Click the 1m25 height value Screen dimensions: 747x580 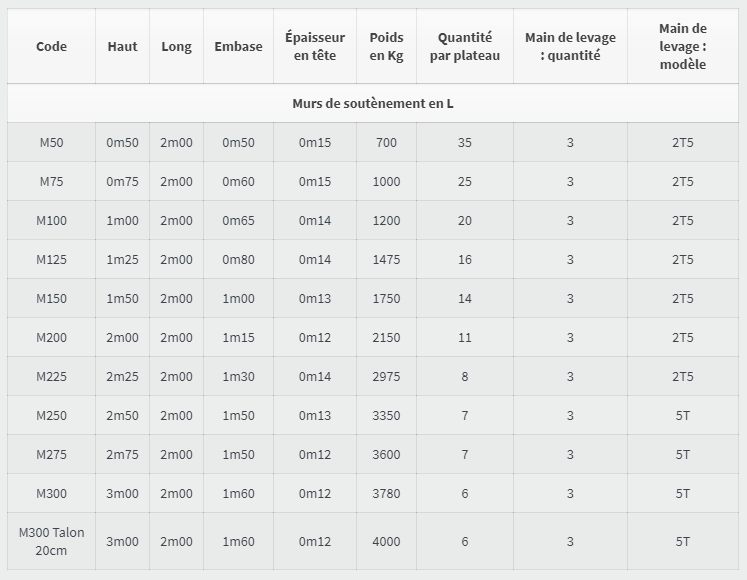(x=122, y=260)
